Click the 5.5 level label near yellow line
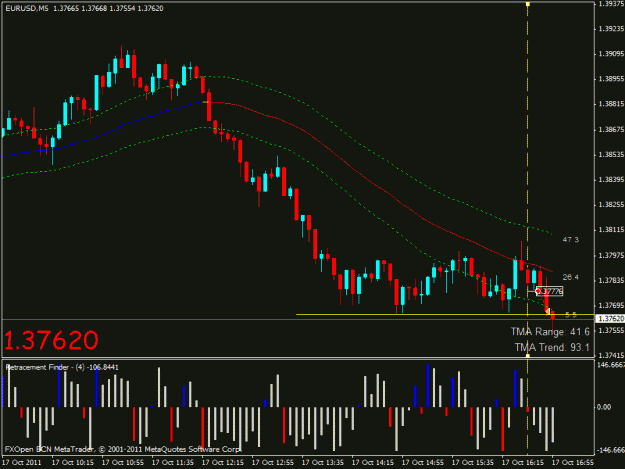Image resolution: width=625 pixels, height=469 pixels. tap(571, 315)
